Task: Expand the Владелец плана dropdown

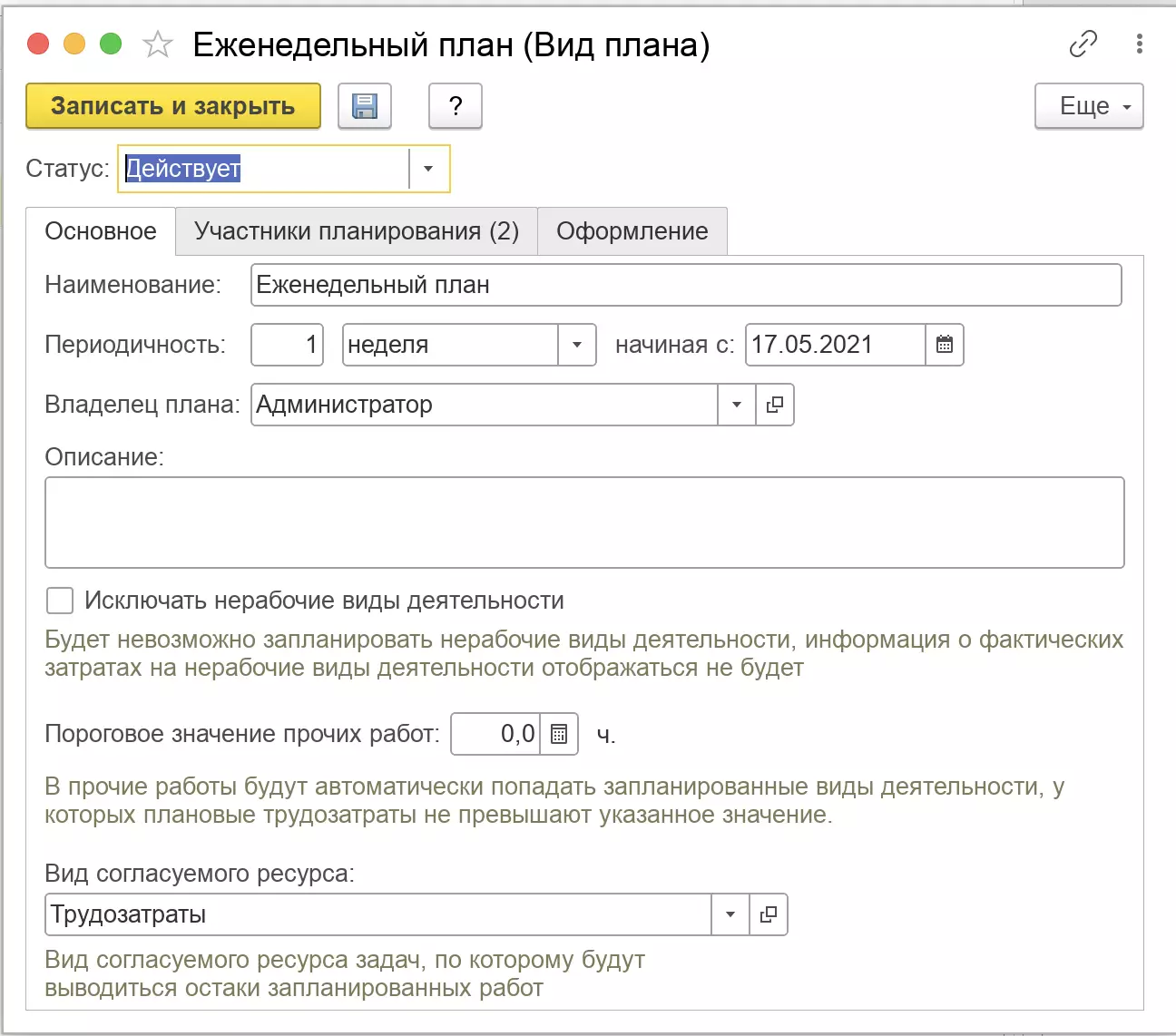Action: tap(736, 405)
